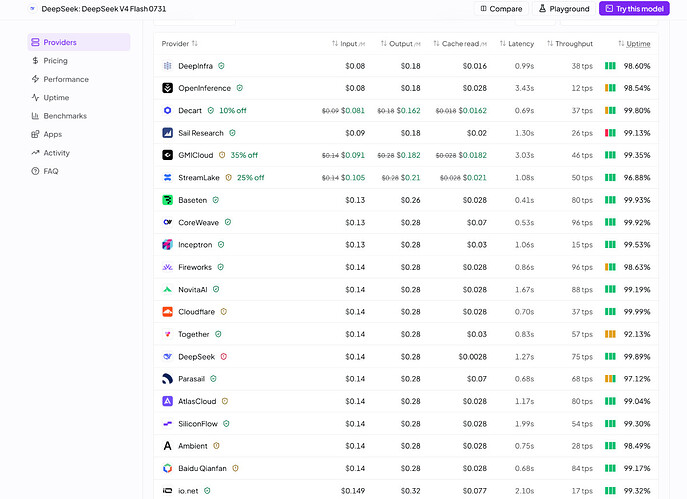
Task: Click the yellow shield badge next to Cloudflare
Action: 223,311
